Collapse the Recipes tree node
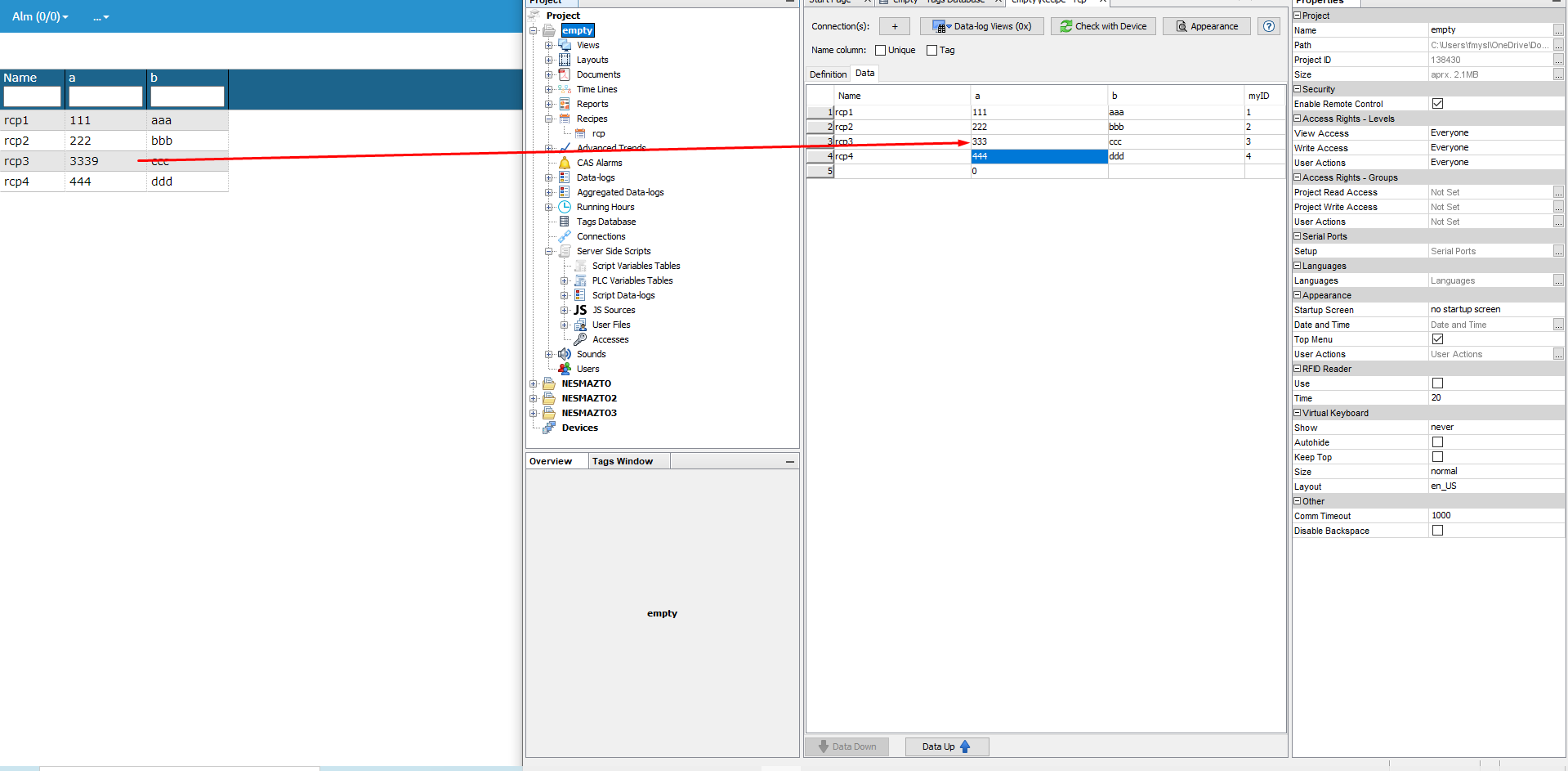The image size is (1568, 771). [x=549, y=119]
